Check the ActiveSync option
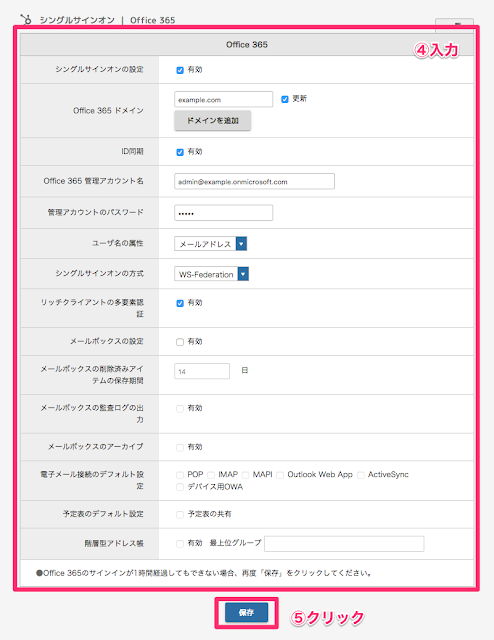This screenshot has width=494, height=640. click(x=361, y=475)
